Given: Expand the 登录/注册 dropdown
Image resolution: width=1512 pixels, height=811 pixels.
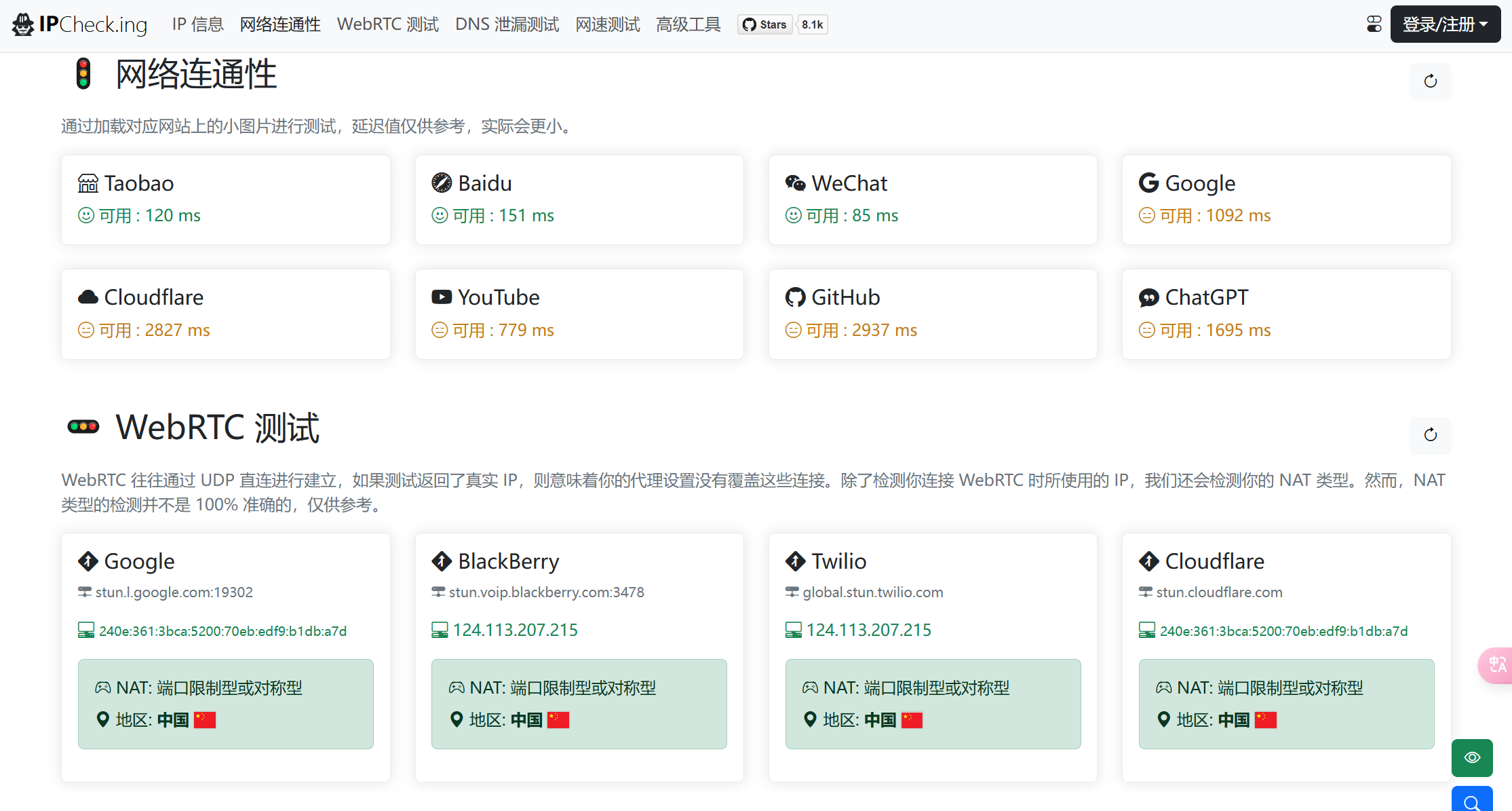Looking at the screenshot, I should (x=1445, y=24).
